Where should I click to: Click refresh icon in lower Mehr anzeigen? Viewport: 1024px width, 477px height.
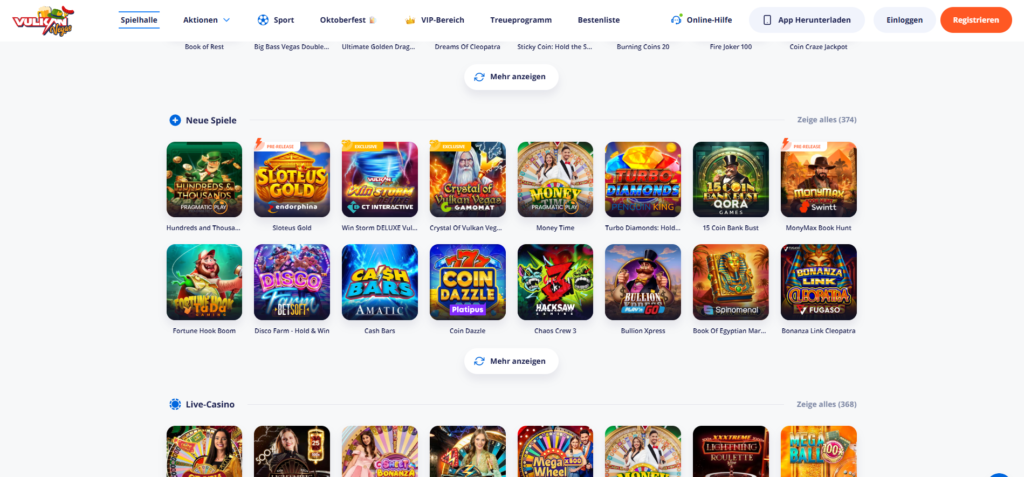point(479,361)
